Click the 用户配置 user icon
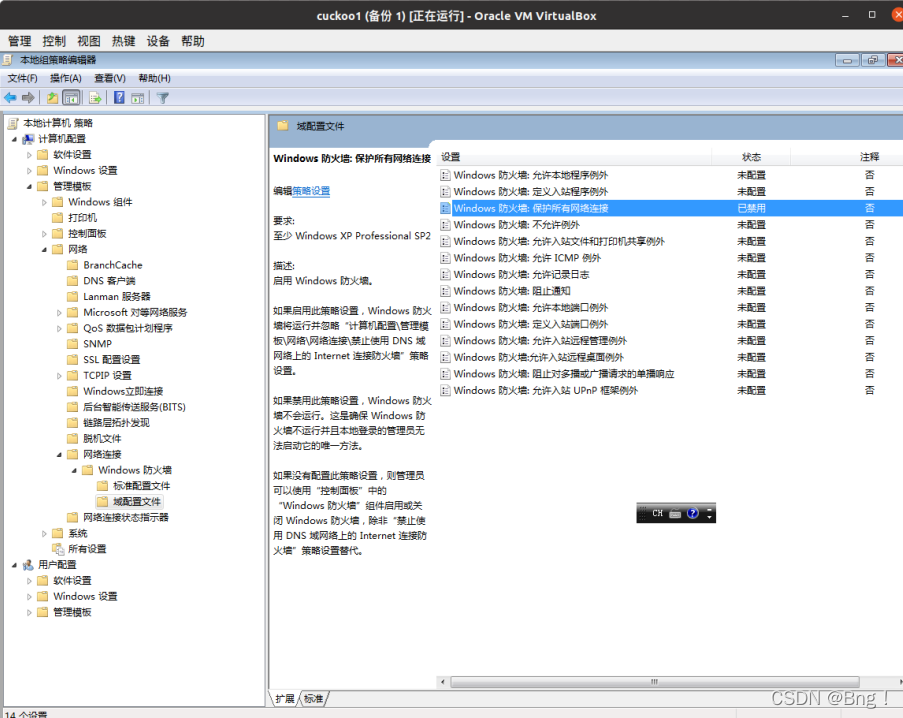903x718 pixels. 28,565
